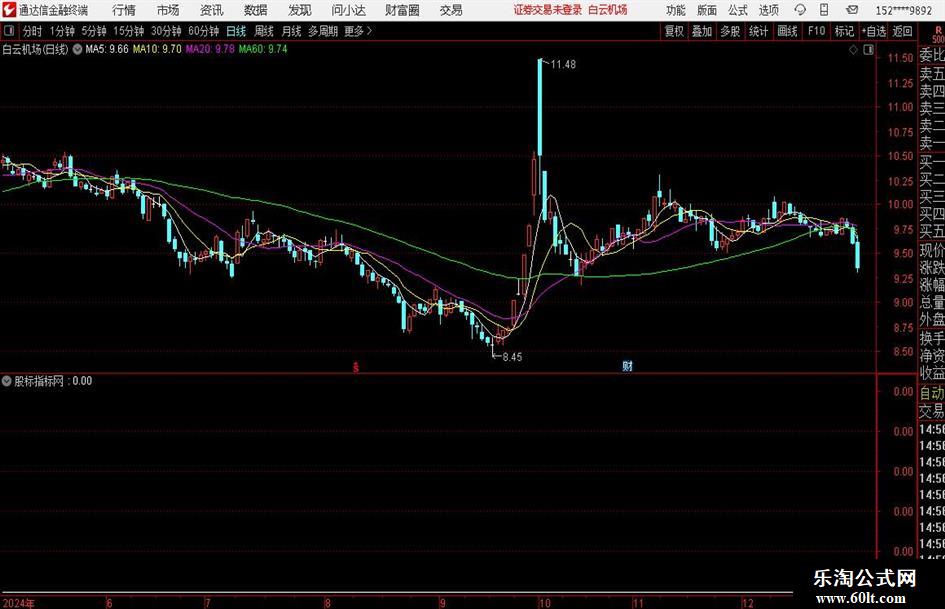Open the 版面 menu
945x609 pixels.
click(x=707, y=10)
